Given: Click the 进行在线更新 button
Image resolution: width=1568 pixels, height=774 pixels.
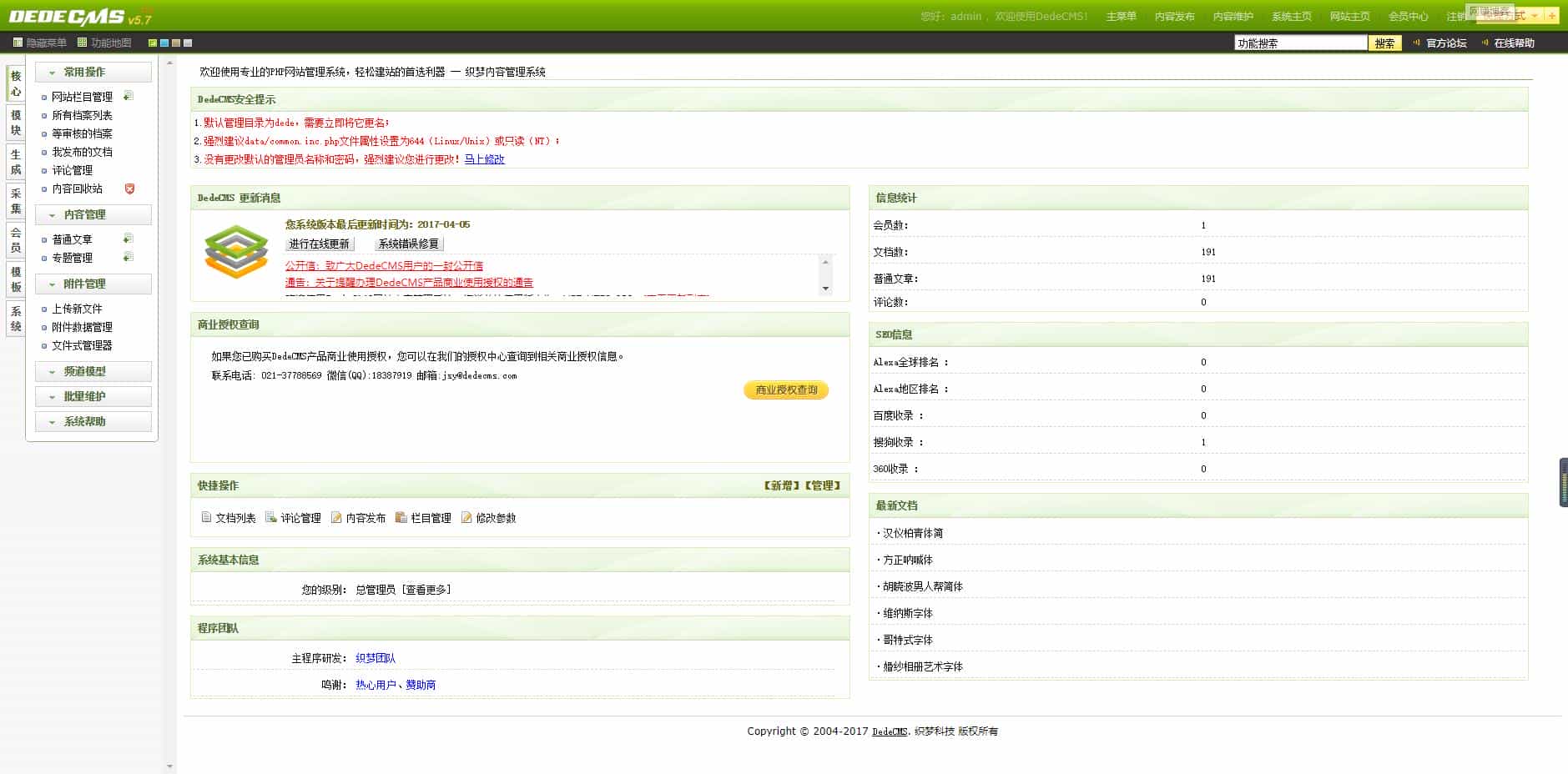Looking at the screenshot, I should pos(320,244).
